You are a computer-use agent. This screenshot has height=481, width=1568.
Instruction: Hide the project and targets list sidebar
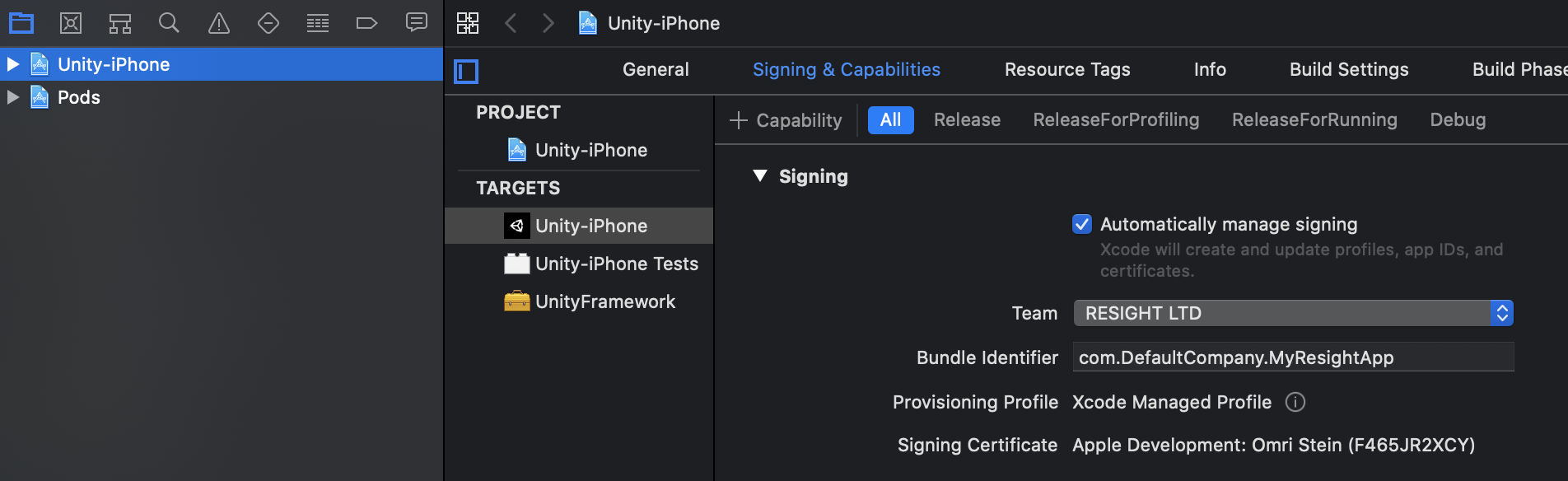click(x=466, y=72)
